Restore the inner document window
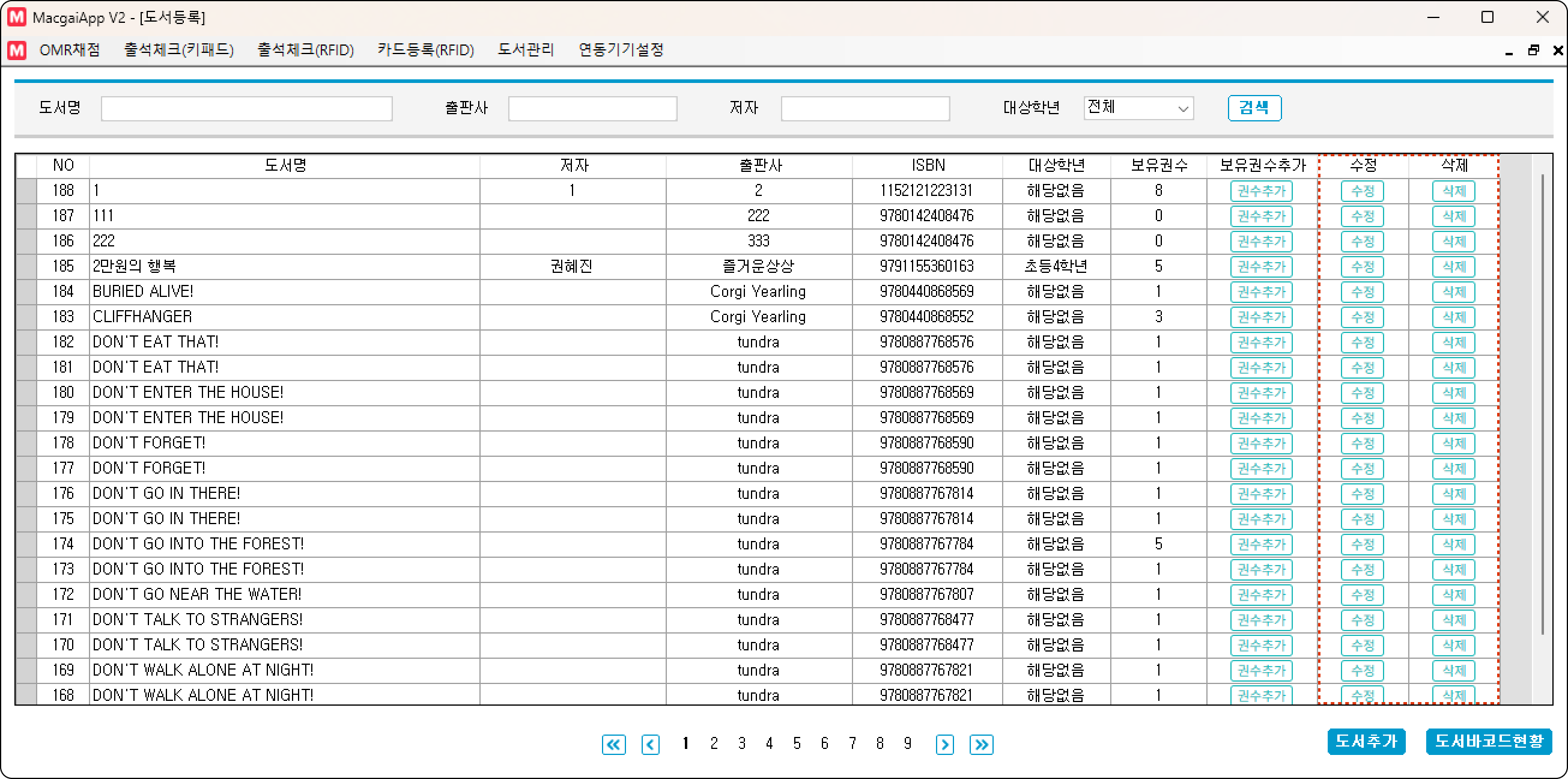 tap(1533, 50)
